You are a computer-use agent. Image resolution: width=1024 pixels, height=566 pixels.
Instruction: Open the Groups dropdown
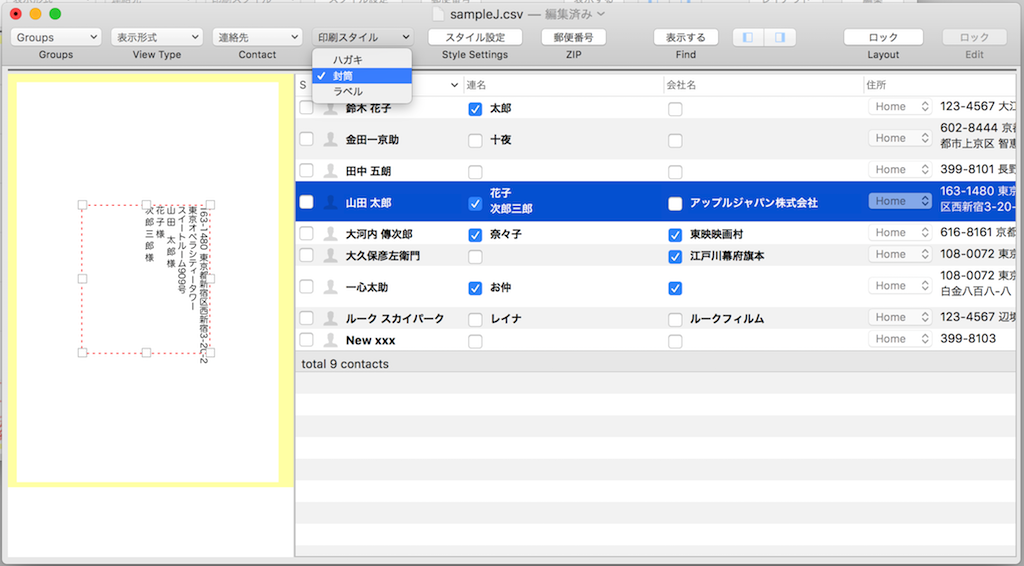click(x=57, y=37)
